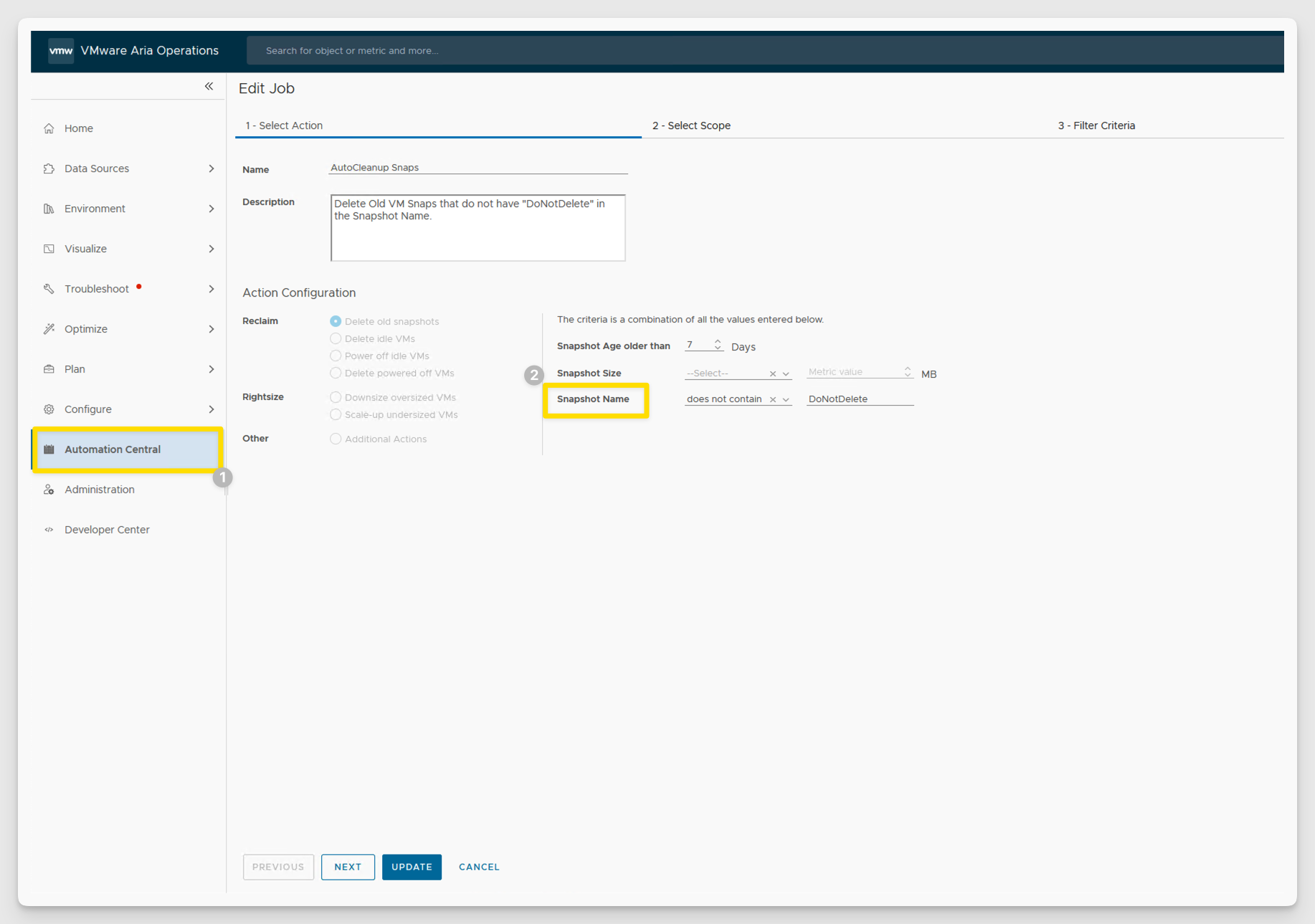Select the Additional Actions radio button
The height and width of the screenshot is (924, 1315).
coord(336,439)
